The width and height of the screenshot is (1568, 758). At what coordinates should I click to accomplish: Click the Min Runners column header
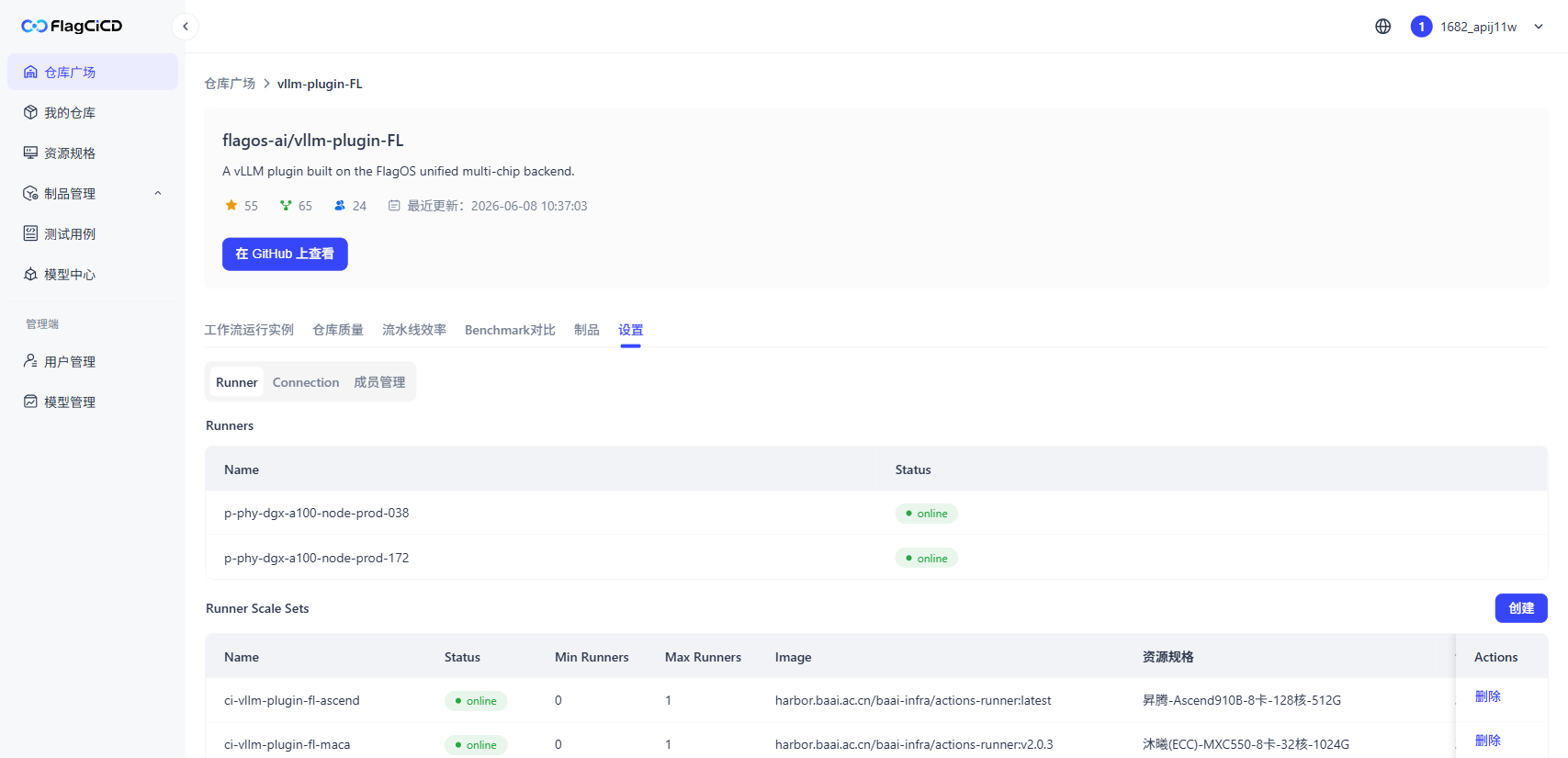click(x=592, y=657)
